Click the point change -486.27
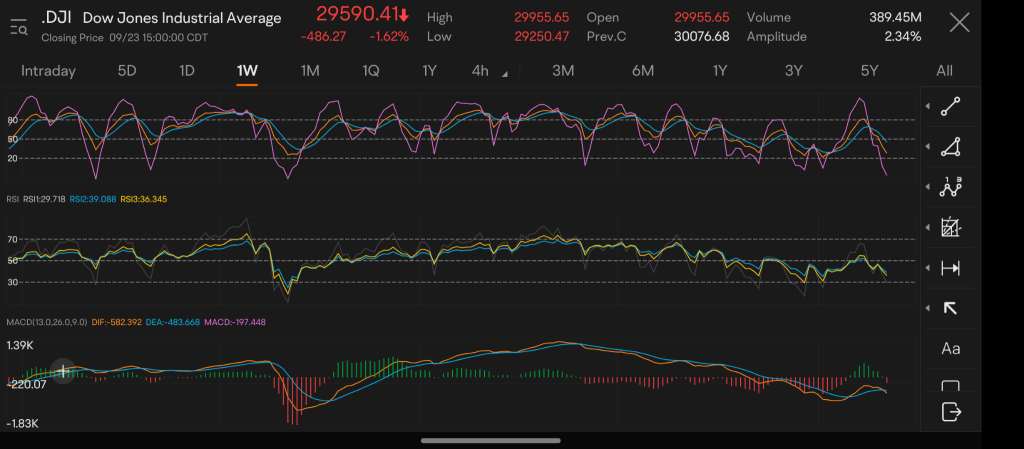 click(324, 37)
